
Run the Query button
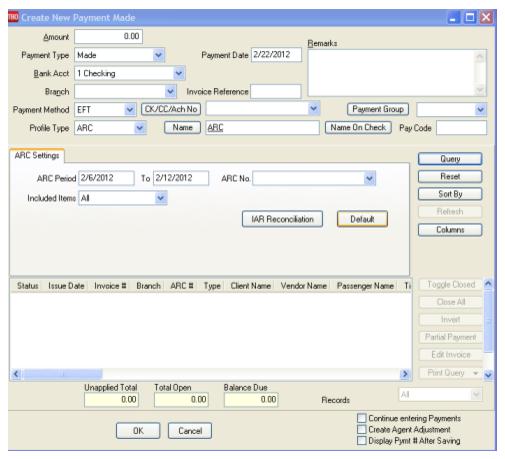[450, 159]
